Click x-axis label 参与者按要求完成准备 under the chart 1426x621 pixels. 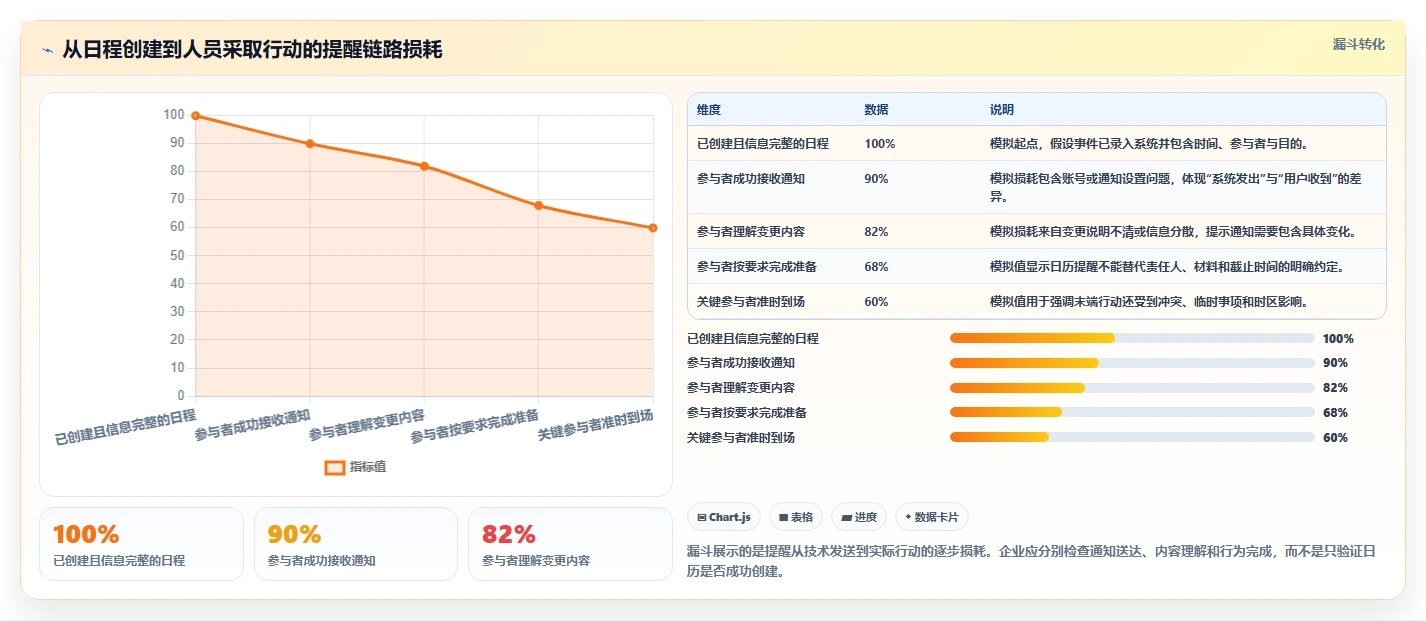(475, 427)
